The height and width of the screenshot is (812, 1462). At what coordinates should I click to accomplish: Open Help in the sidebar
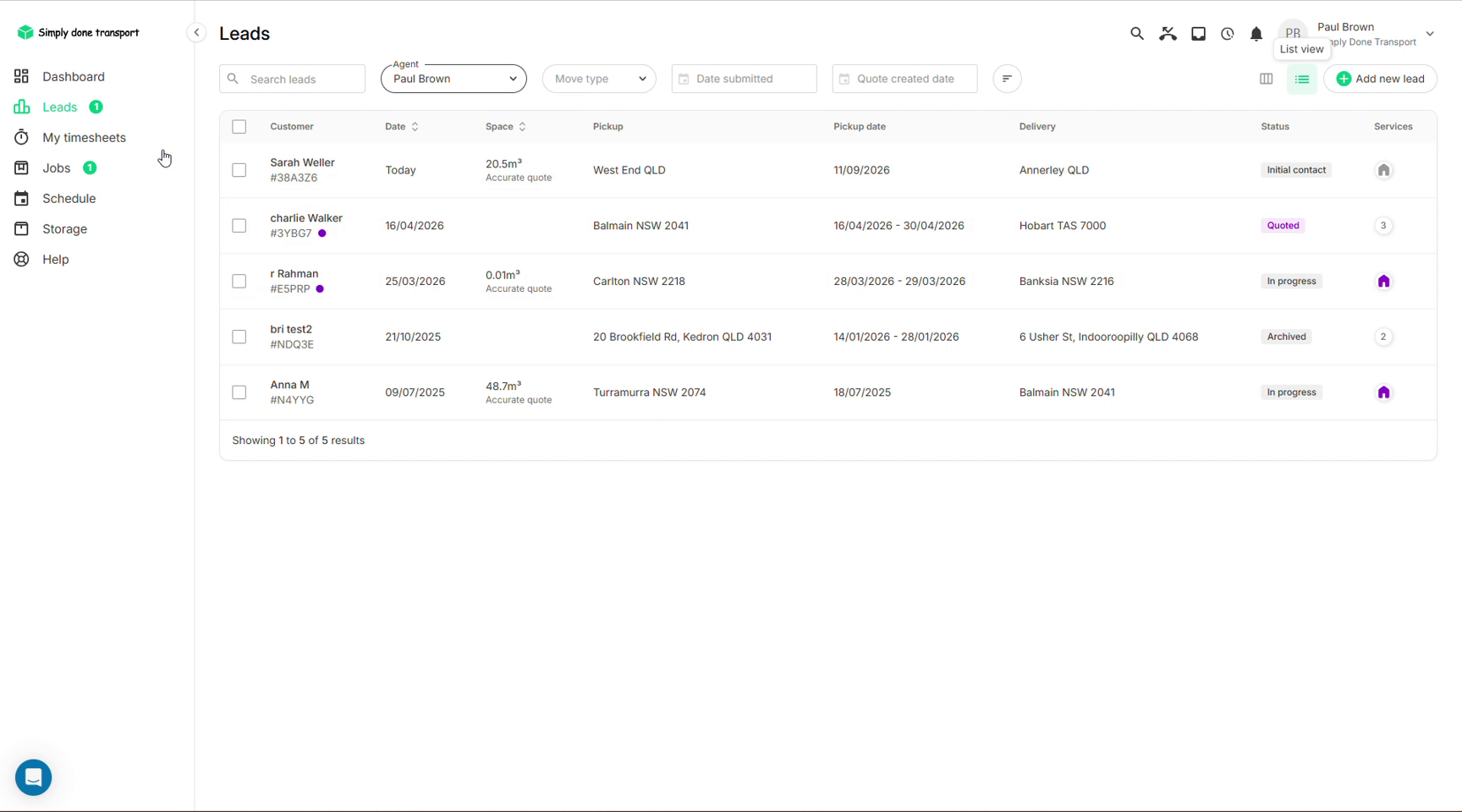[56, 260]
